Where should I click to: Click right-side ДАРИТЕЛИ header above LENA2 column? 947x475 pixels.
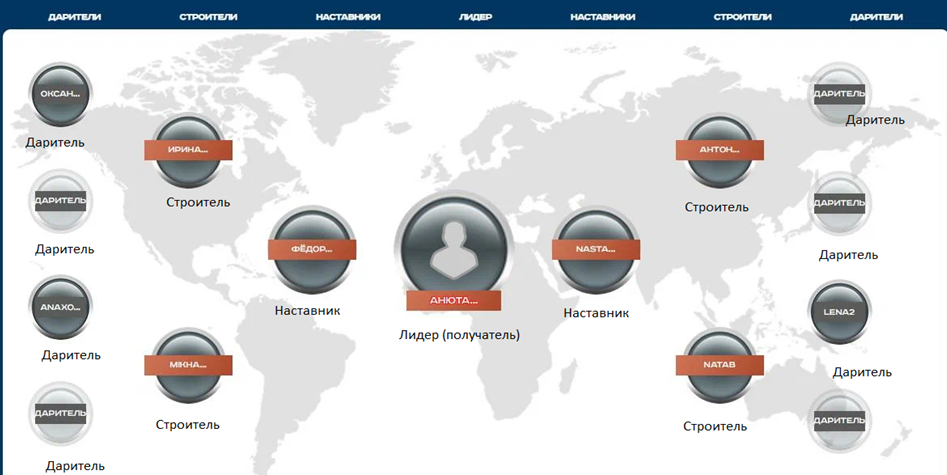coord(876,17)
